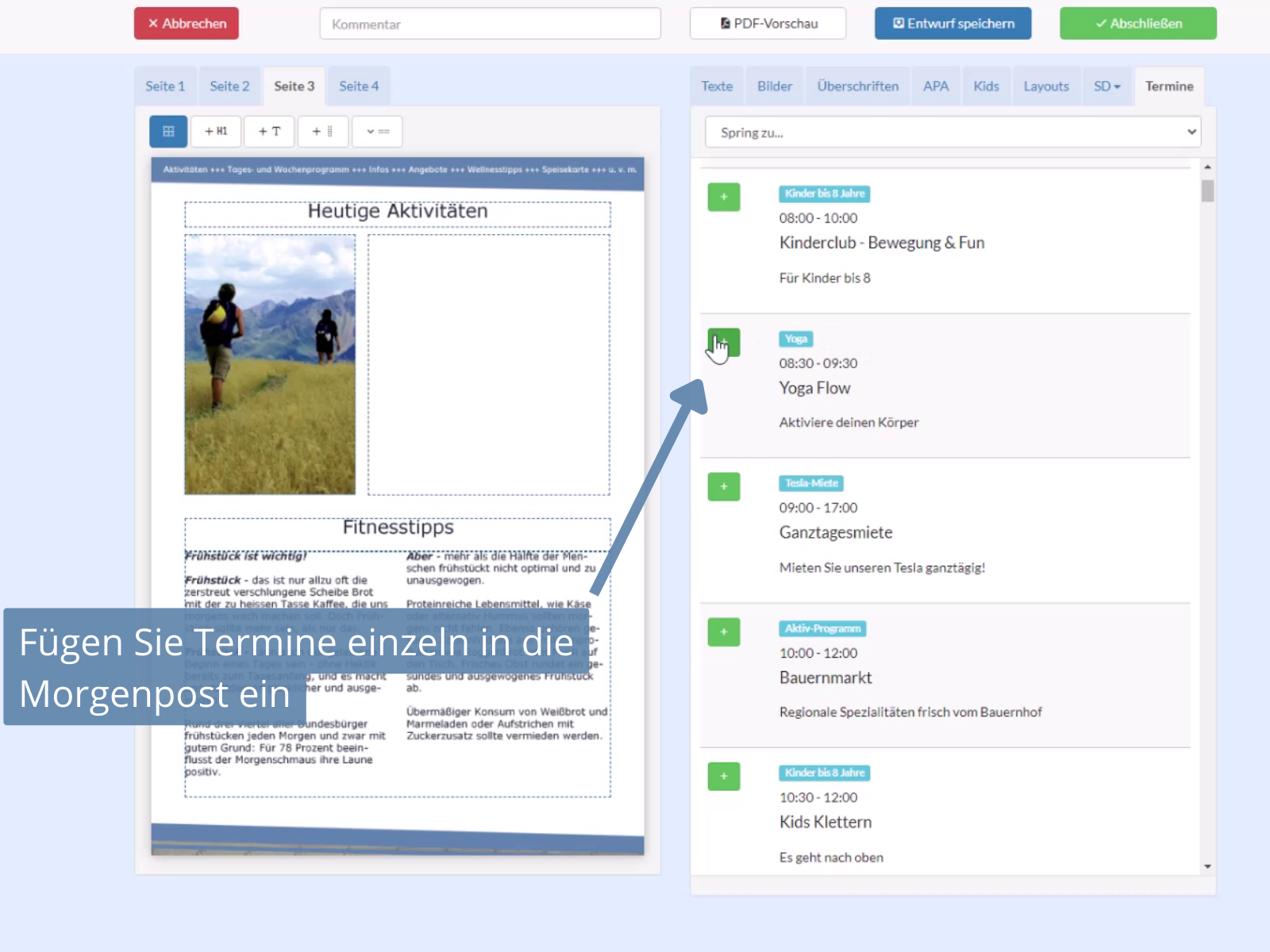The width and height of the screenshot is (1270, 952).
Task: Click the Abbrechen button
Action: coord(187,24)
